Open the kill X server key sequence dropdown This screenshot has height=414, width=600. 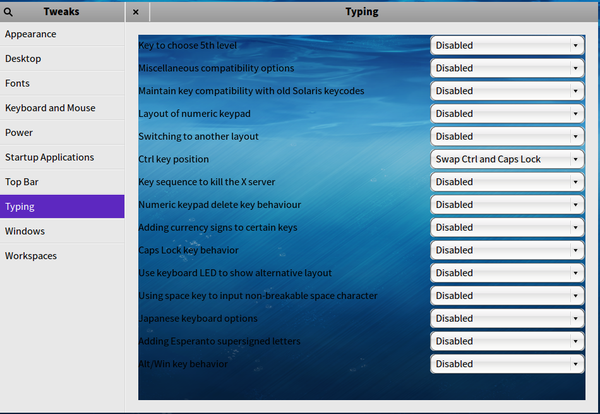pyautogui.click(x=507, y=182)
